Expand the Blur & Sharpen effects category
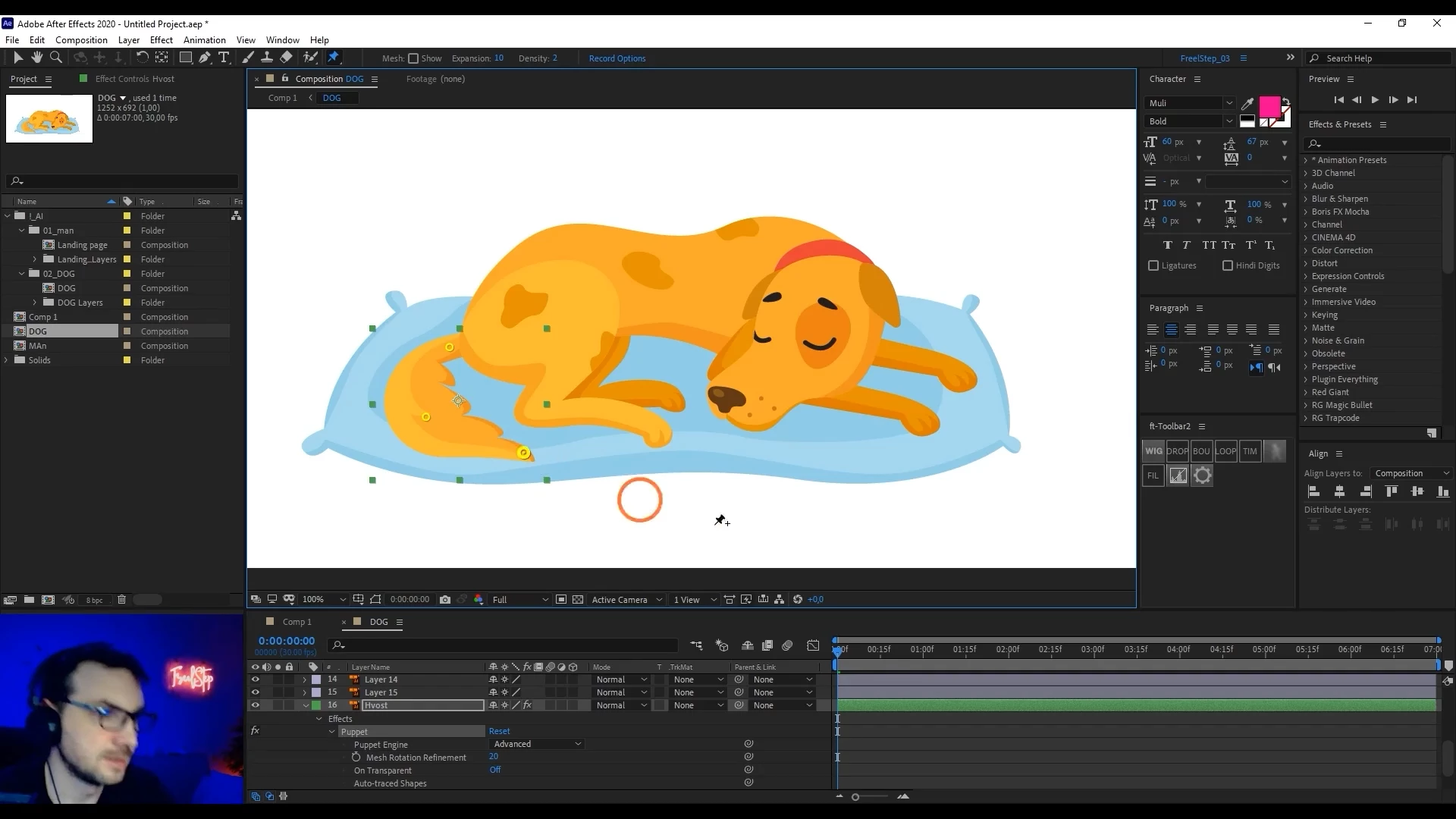Screen dimensions: 1456x819 [x=1306, y=199]
